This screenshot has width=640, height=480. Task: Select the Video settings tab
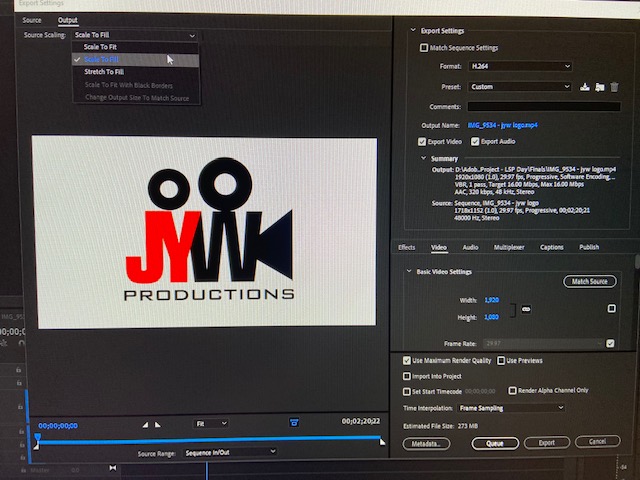point(439,247)
